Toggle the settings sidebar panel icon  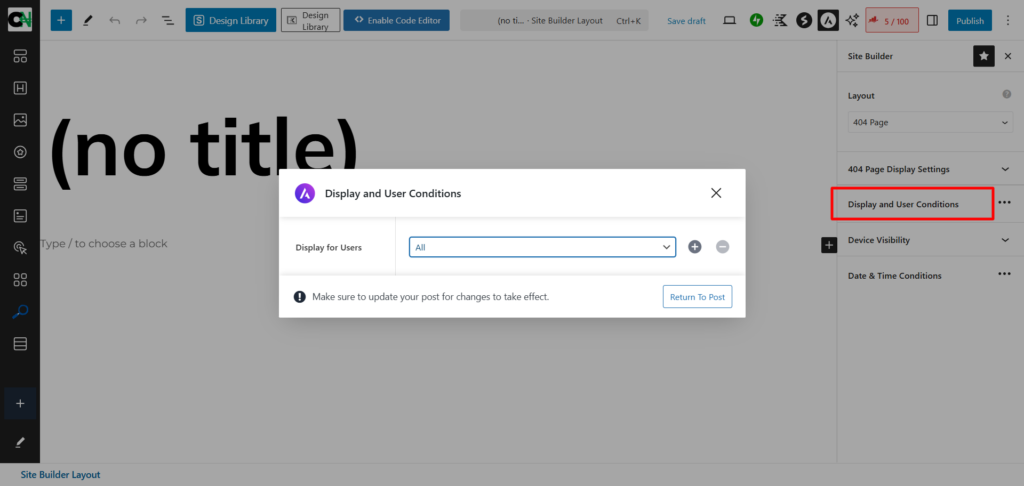click(x=932, y=20)
